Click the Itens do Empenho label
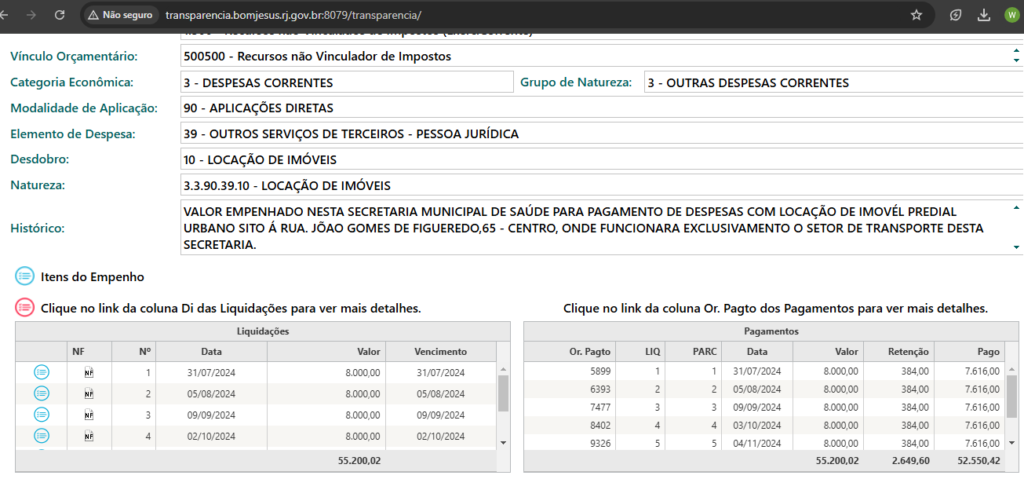Image resolution: width=1024 pixels, height=479 pixels. point(92,277)
